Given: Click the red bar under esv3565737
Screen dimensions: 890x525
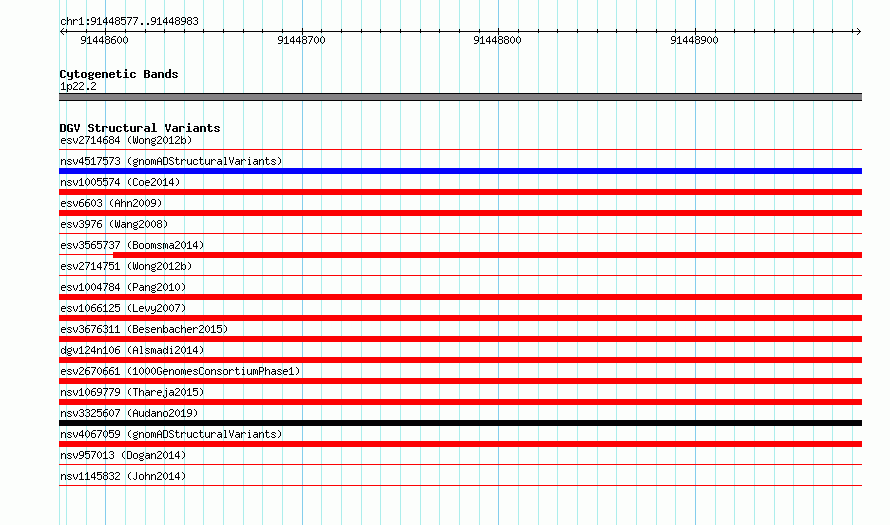Looking at the screenshot, I should (x=488, y=255).
